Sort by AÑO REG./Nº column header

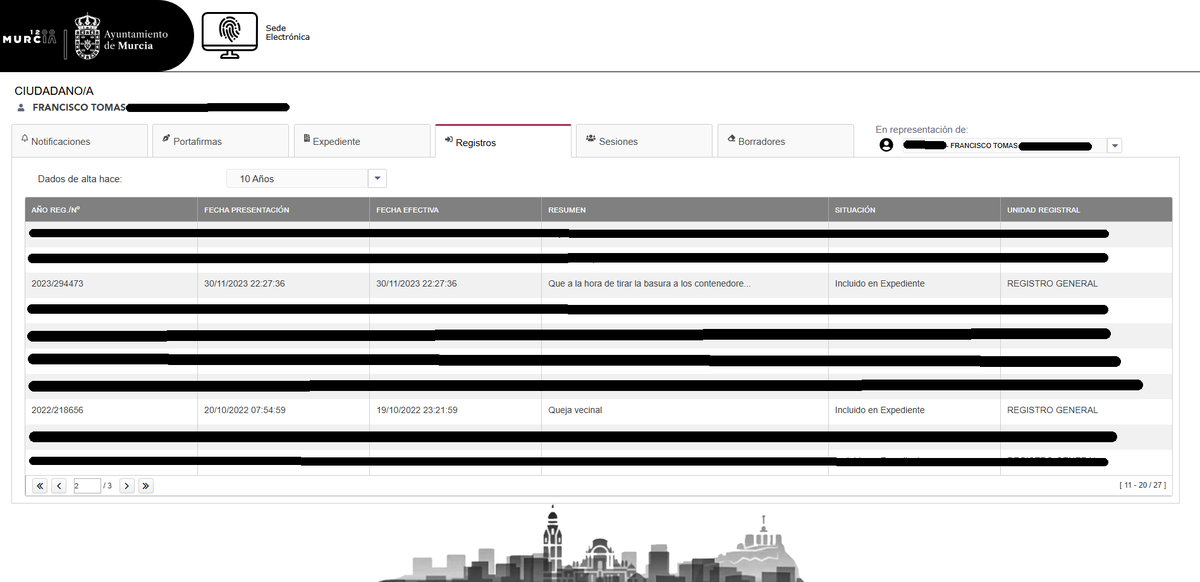[111, 210]
